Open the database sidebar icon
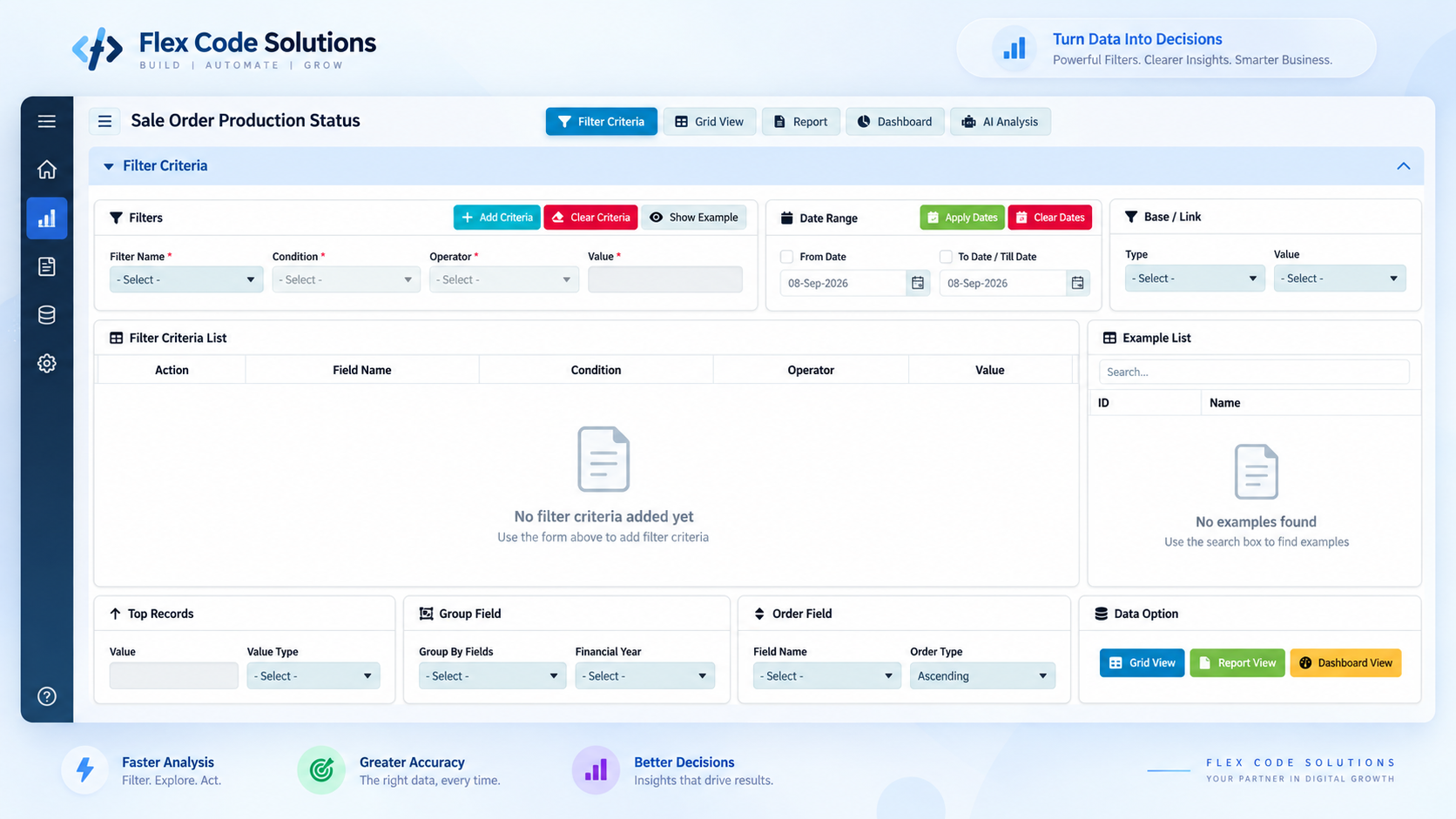 tap(47, 315)
